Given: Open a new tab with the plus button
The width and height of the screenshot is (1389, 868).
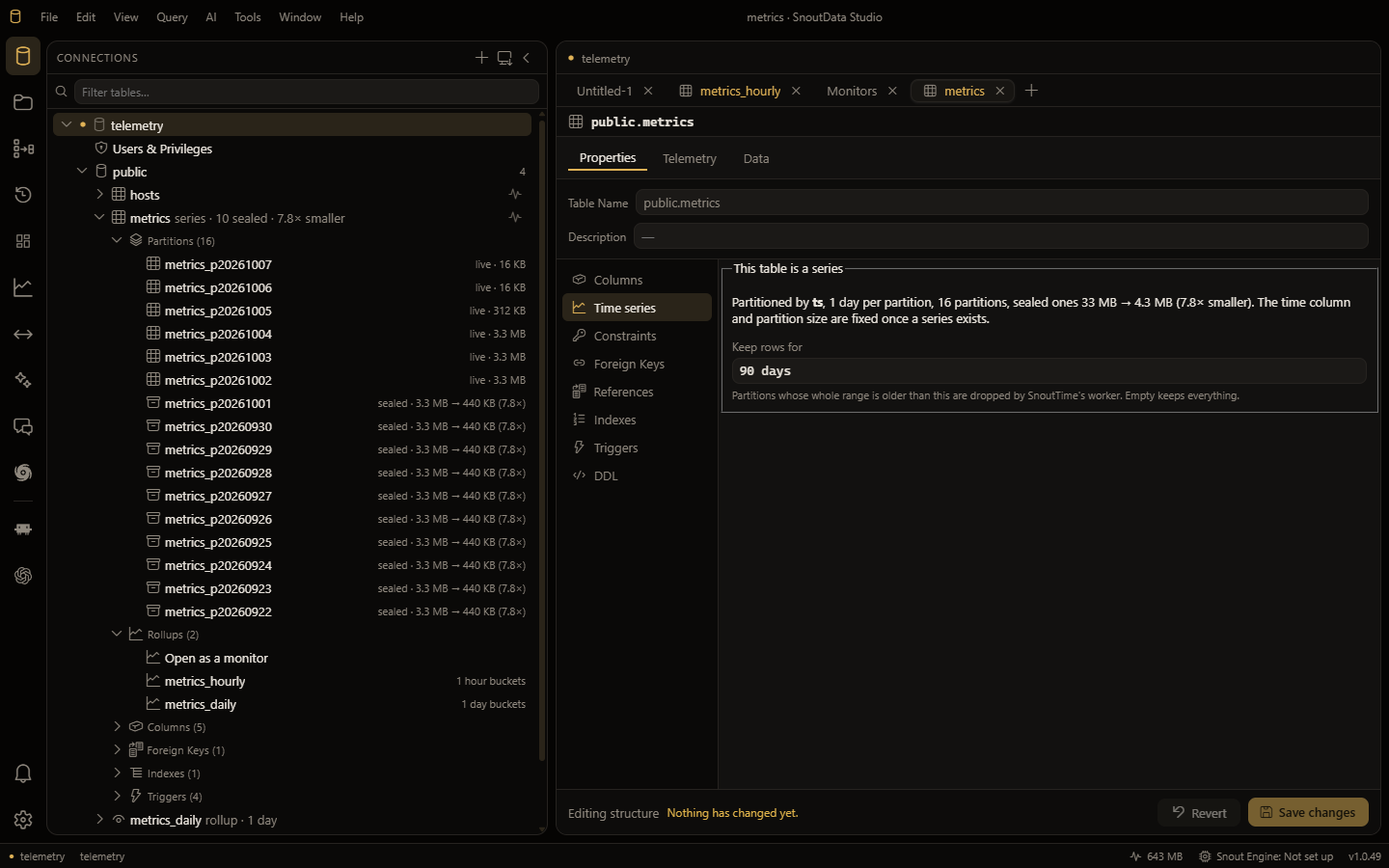Looking at the screenshot, I should [x=1031, y=91].
